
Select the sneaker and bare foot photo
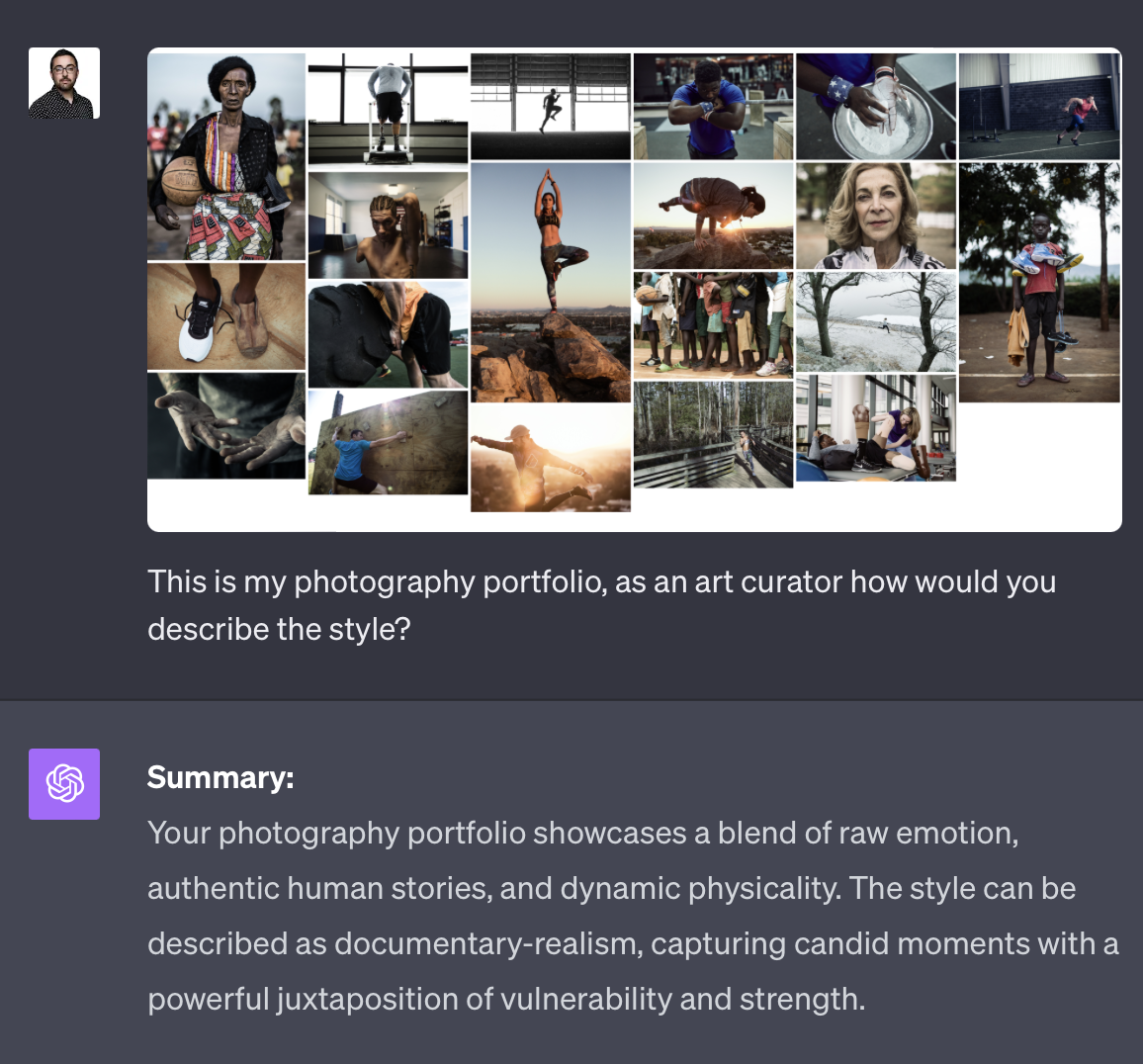coord(226,316)
